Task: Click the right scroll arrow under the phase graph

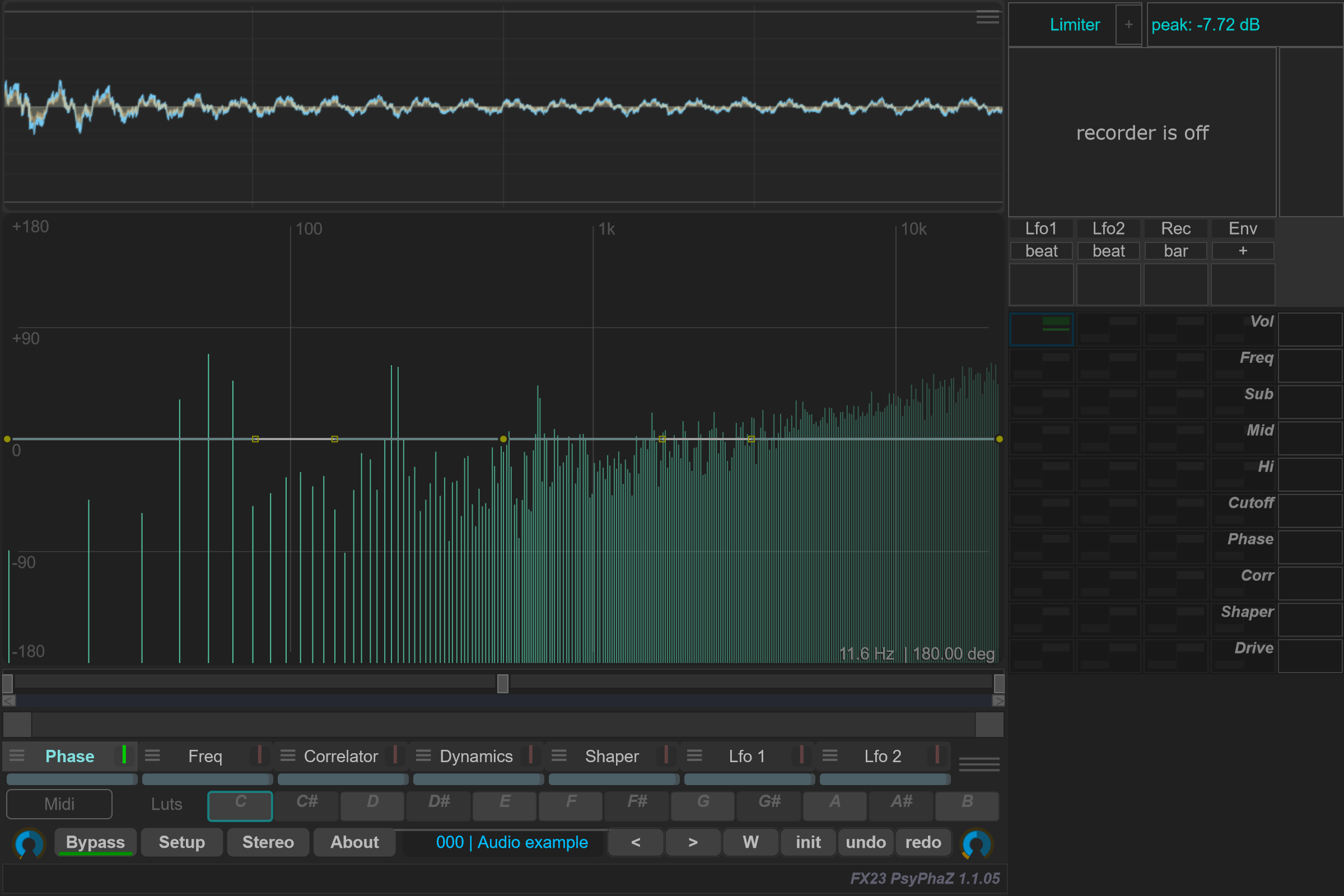Action: [x=998, y=701]
